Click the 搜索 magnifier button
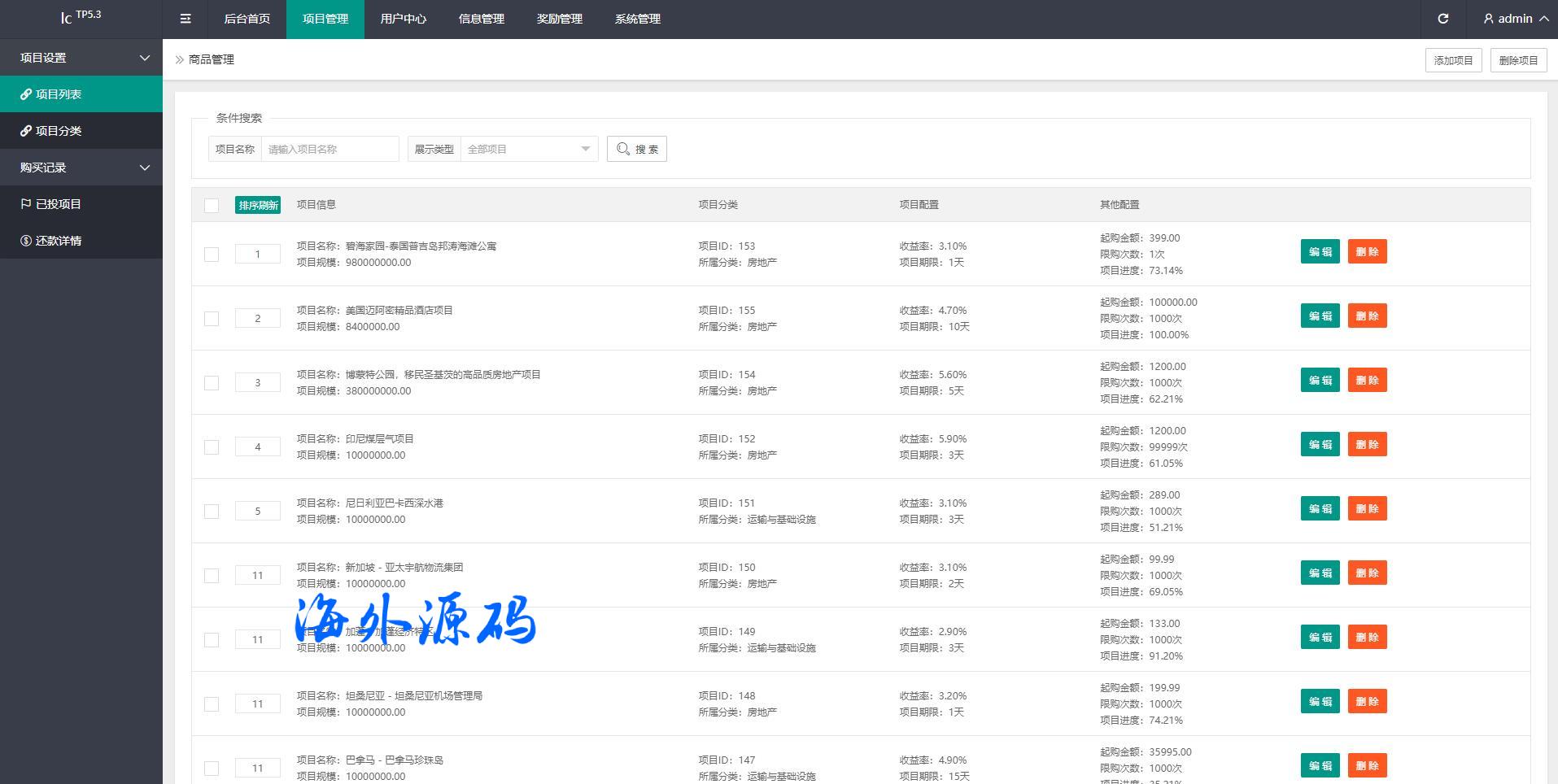 pyautogui.click(x=636, y=149)
